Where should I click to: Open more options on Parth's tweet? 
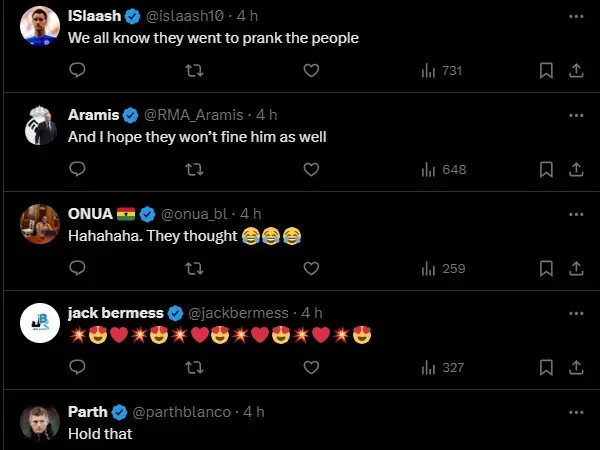pyautogui.click(x=576, y=412)
